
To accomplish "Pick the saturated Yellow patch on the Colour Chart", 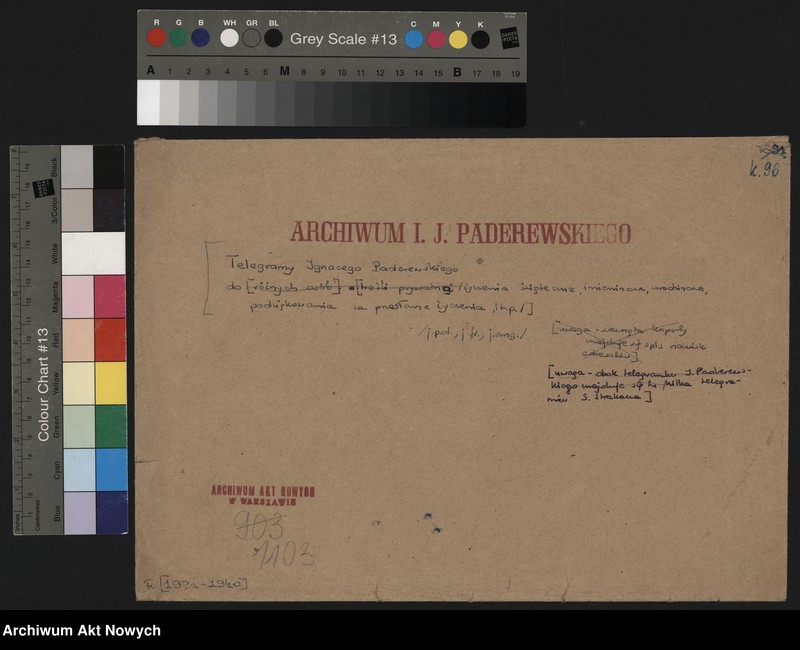I will 110,383.
